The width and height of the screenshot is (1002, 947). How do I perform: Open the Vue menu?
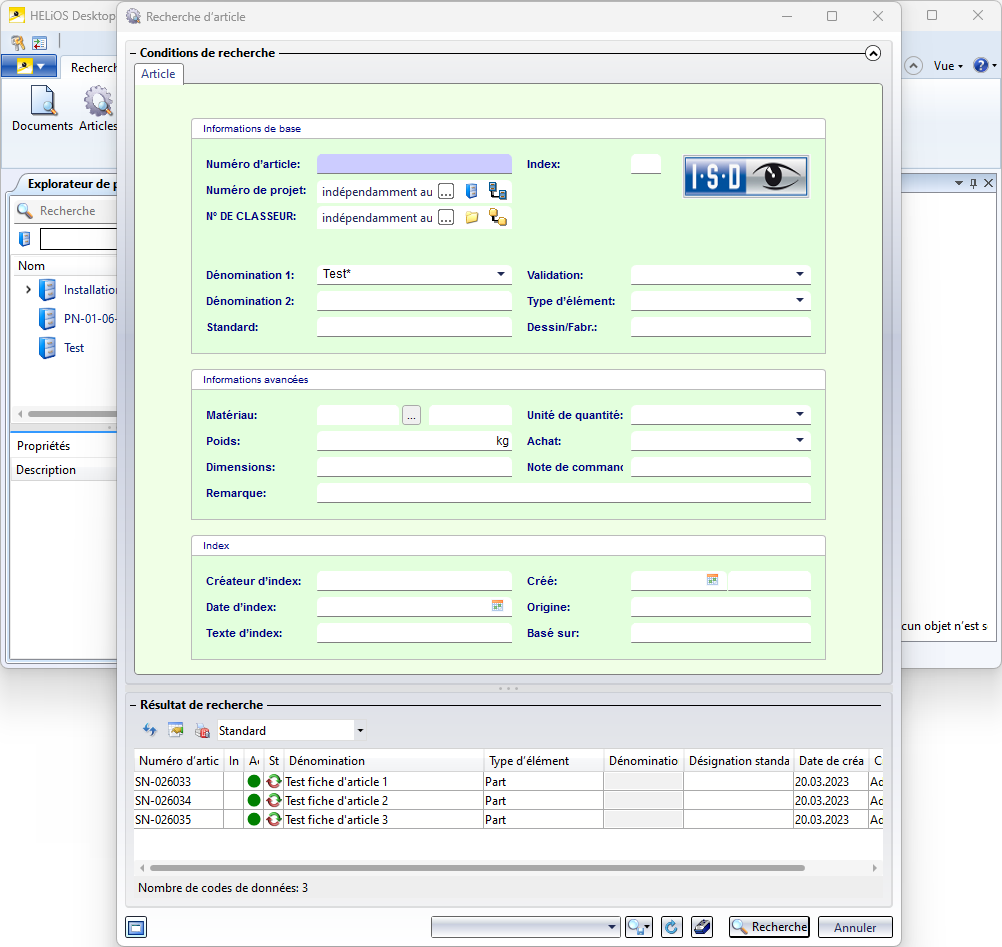(948, 66)
